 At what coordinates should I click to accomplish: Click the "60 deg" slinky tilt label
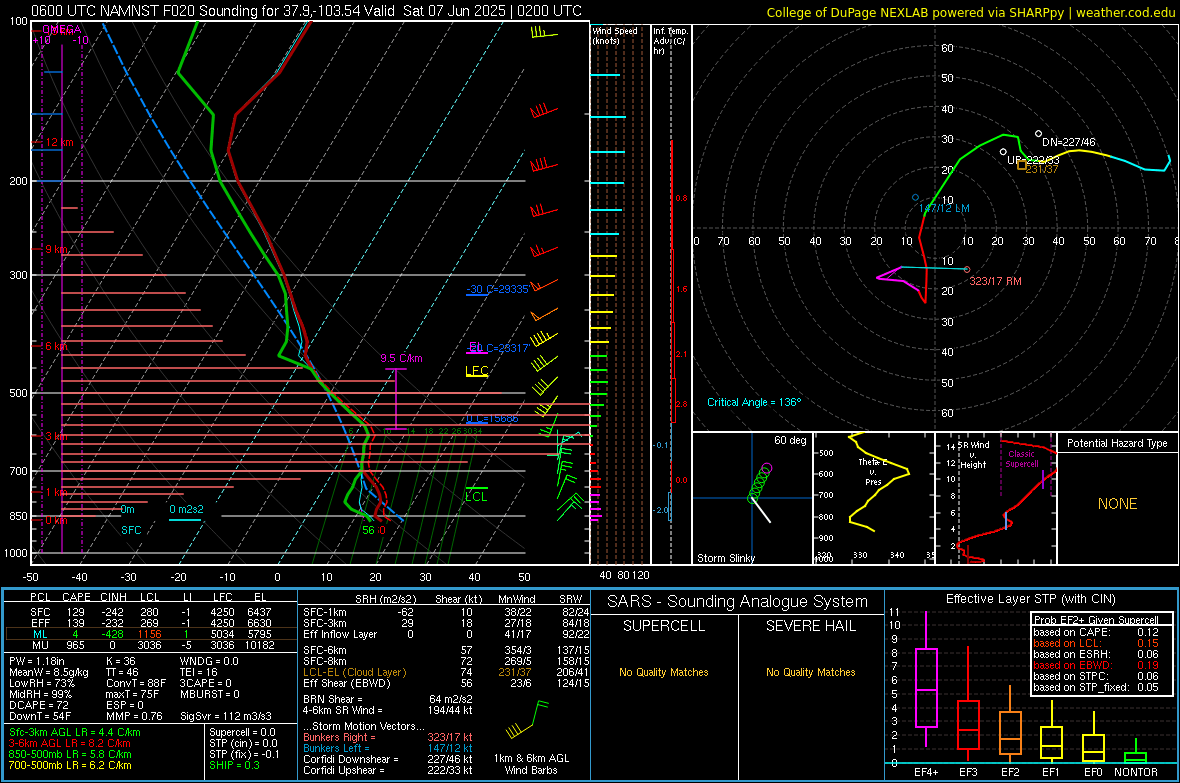point(789,440)
